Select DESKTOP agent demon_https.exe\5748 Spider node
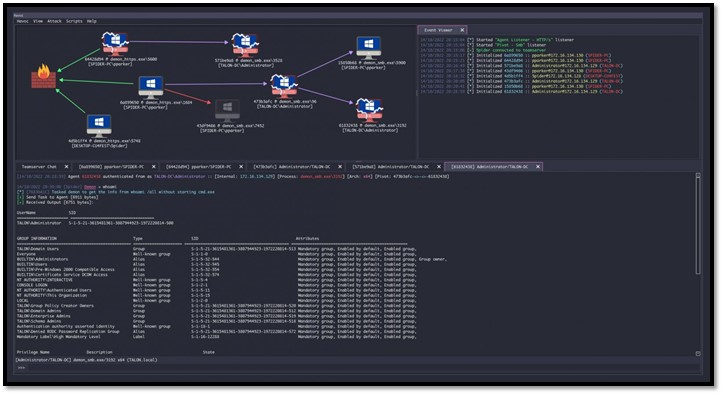Image resolution: width=723 pixels, height=395 pixels. (99, 126)
